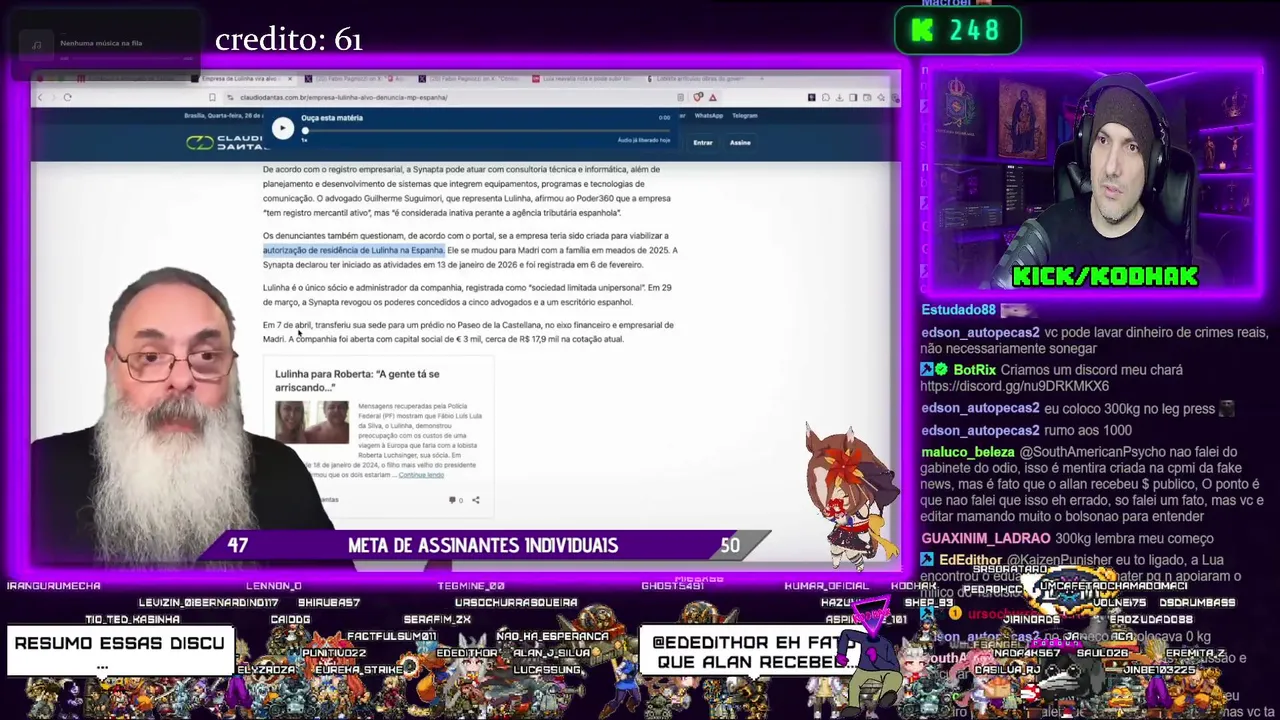Switch to the 'Fabio Pagnozzi en X: Ótimo' tab

click(x=470, y=78)
